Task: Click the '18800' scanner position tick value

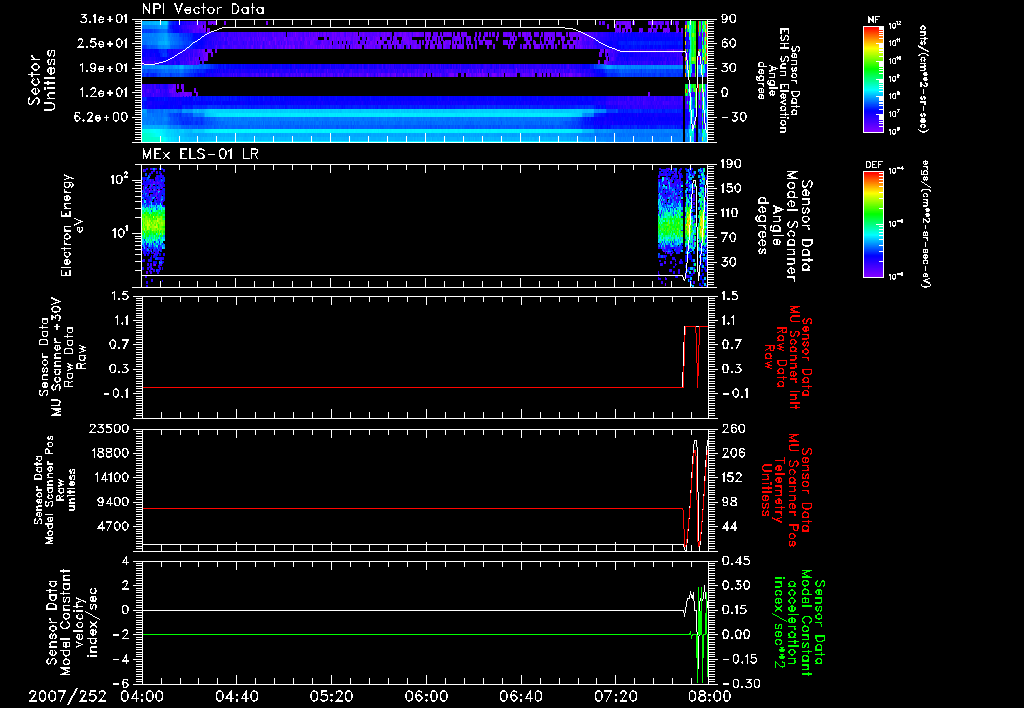Action: (109, 453)
